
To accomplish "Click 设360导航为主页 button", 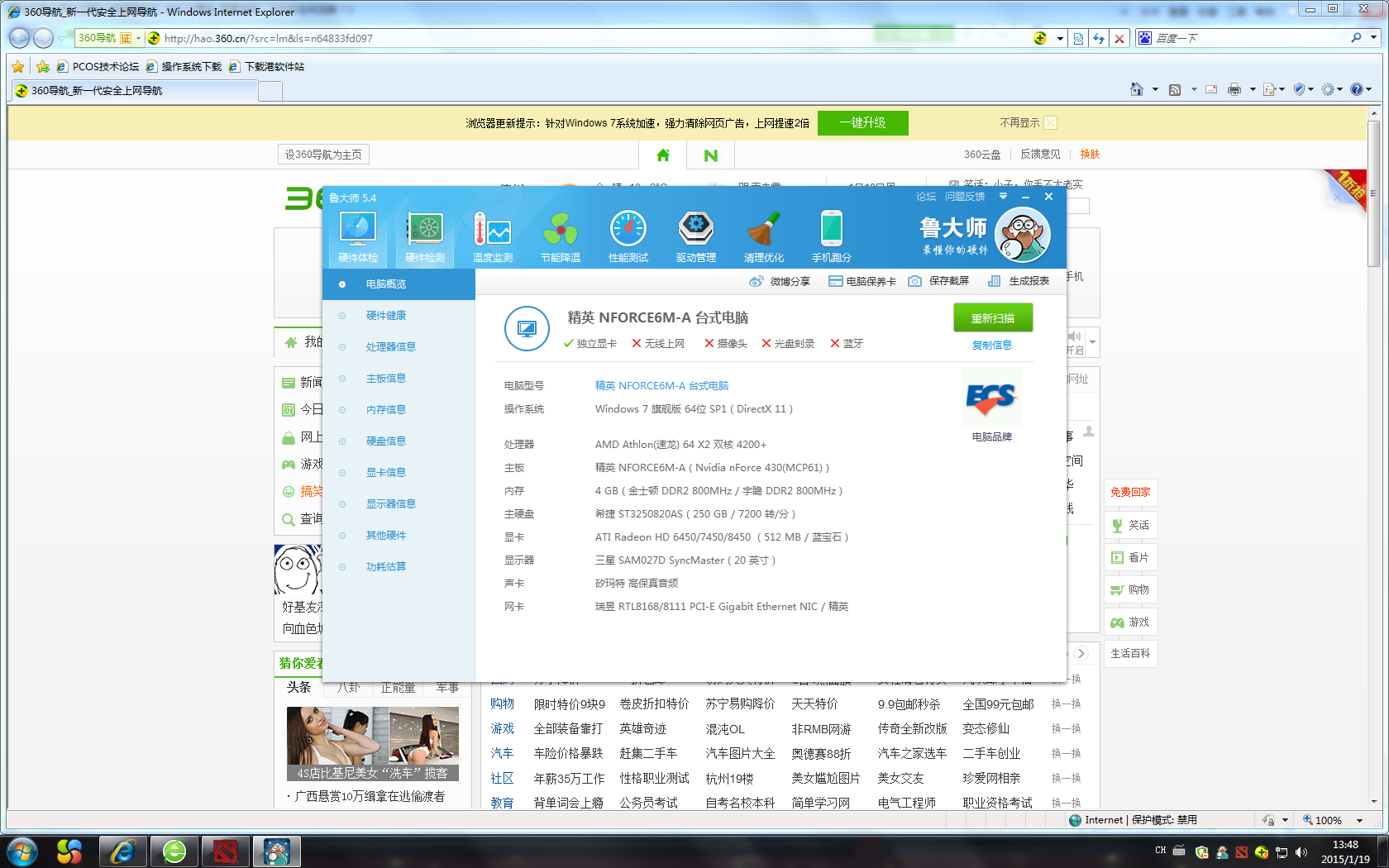I will click(323, 155).
